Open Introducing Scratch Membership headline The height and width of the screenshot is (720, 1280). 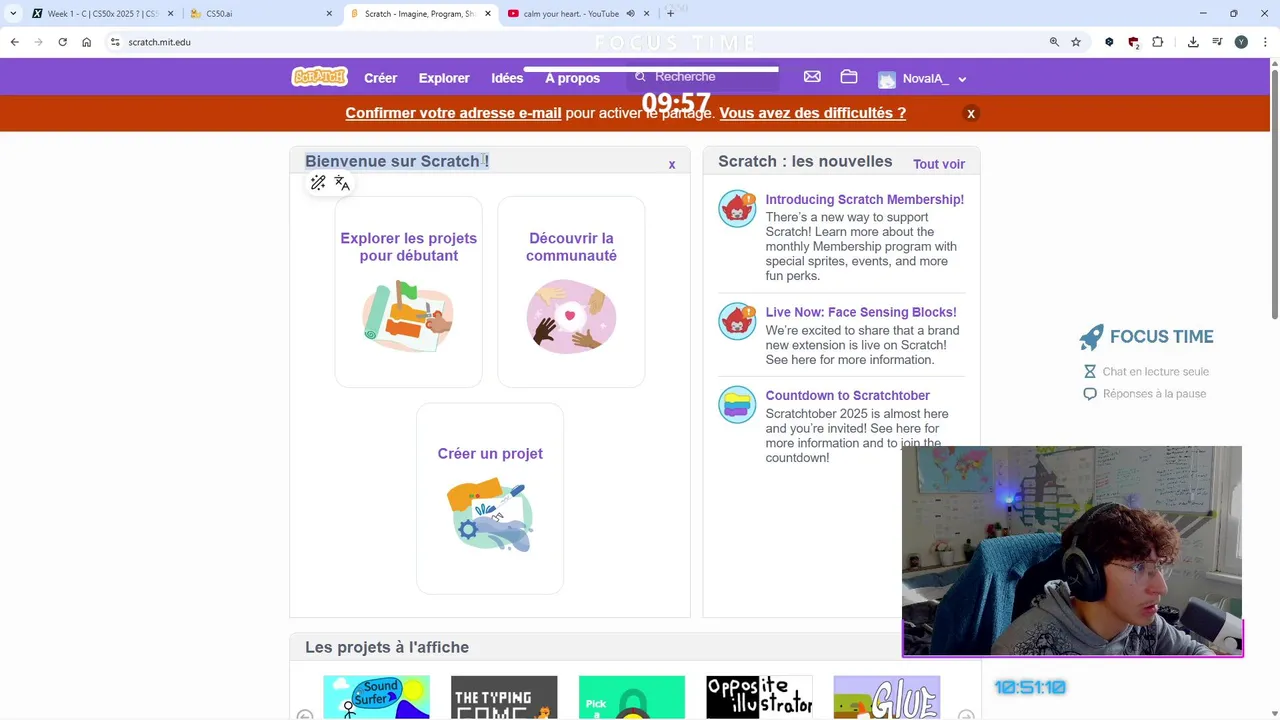864,199
